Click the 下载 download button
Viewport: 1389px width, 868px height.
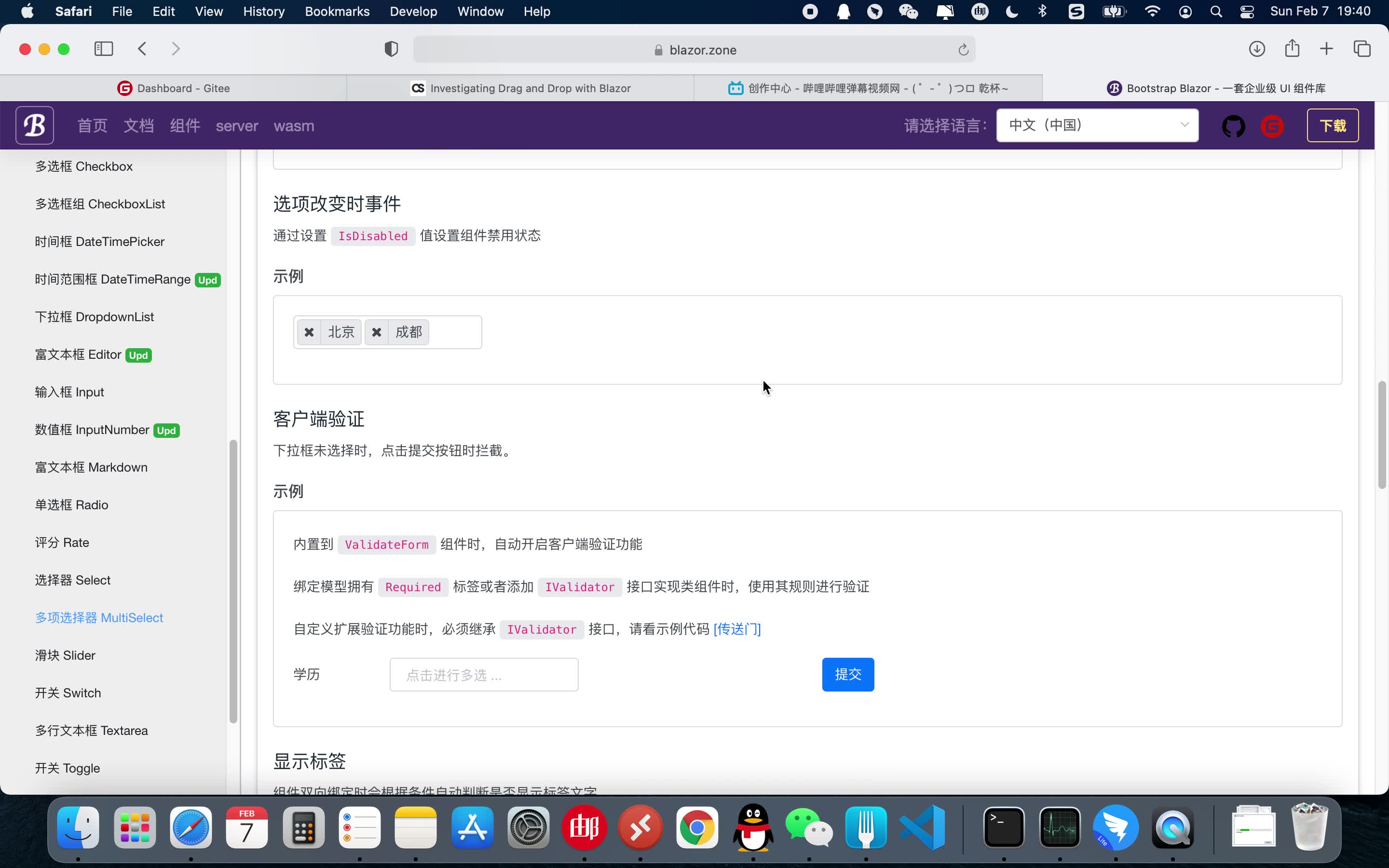[x=1333, y=125]
